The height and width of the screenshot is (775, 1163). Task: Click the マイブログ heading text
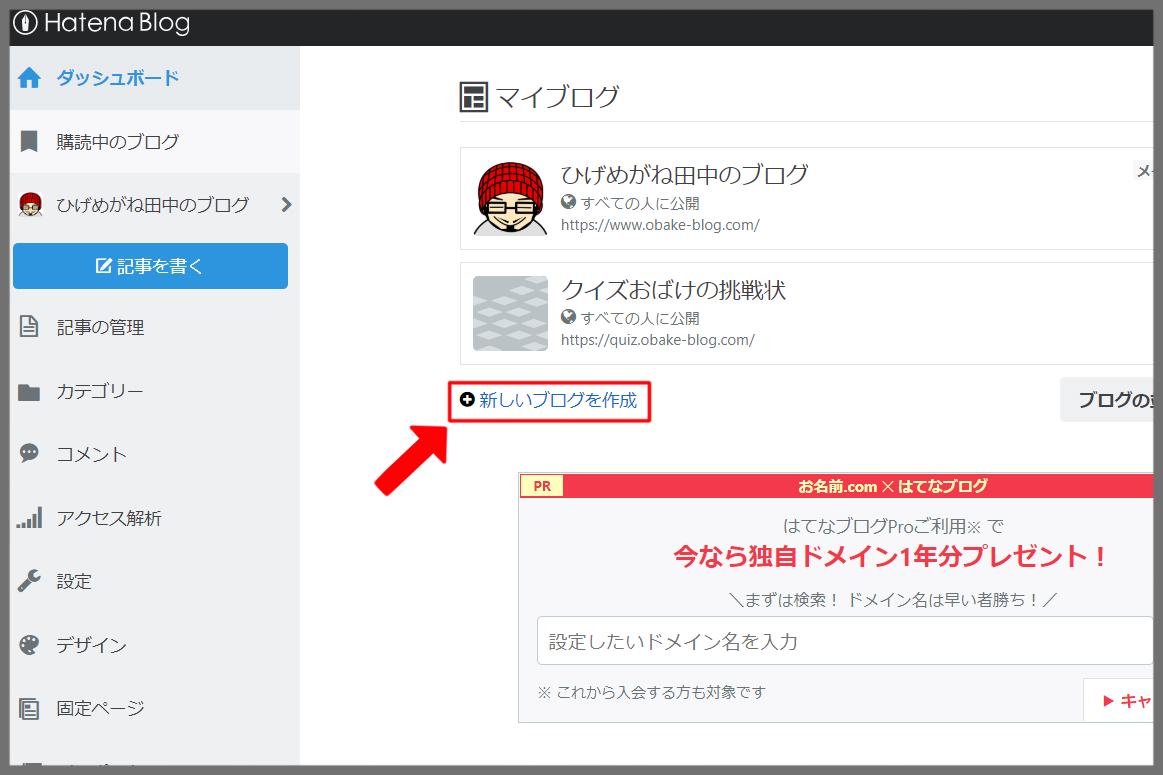(557, 97)
